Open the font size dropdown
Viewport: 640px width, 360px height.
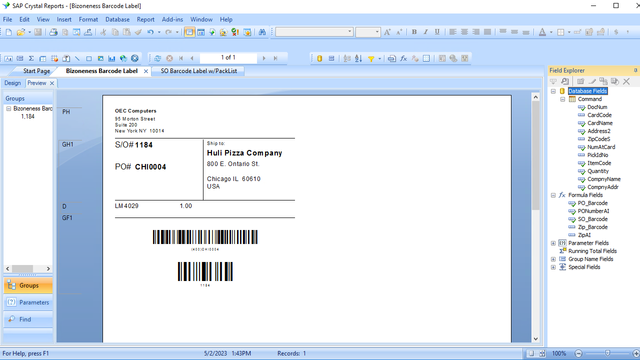(x=377, y=32)
